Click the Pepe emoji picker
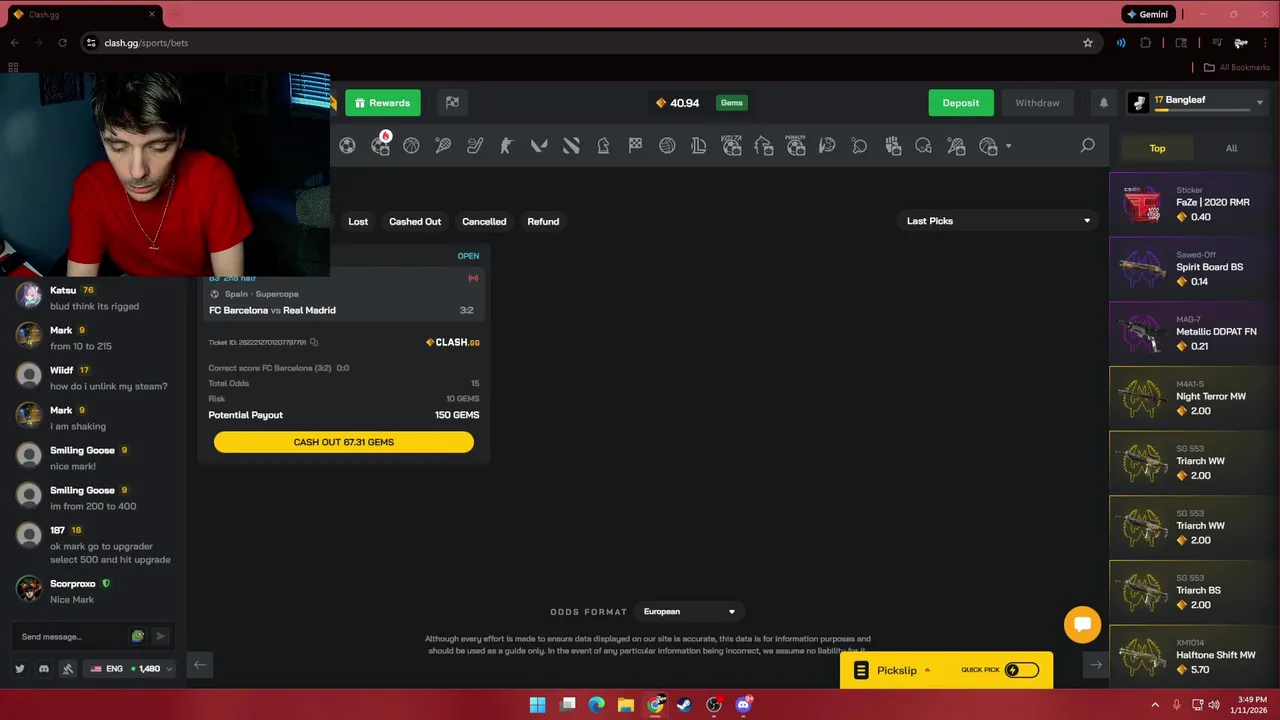Viewport: 1280px width, 720px height. point(138,636)
